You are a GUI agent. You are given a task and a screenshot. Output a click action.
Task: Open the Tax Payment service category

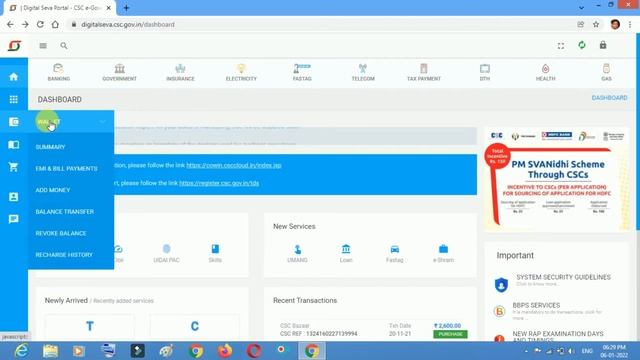[424, 72]
